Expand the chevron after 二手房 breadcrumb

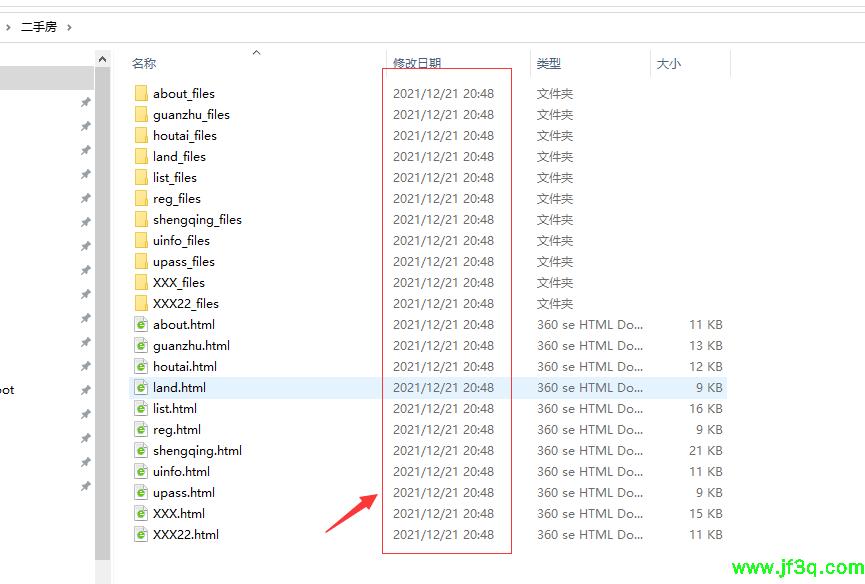tap(69, 27)
